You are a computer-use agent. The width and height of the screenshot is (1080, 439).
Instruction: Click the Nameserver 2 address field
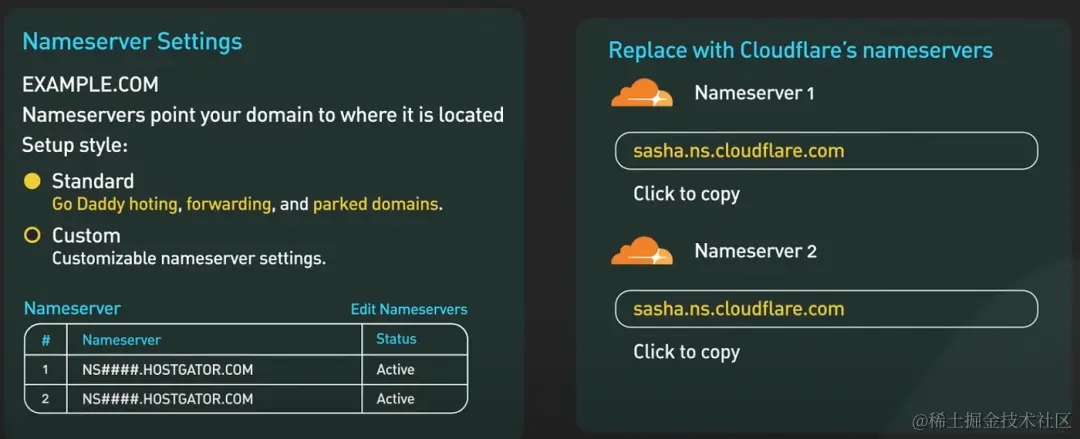(826, 308)
